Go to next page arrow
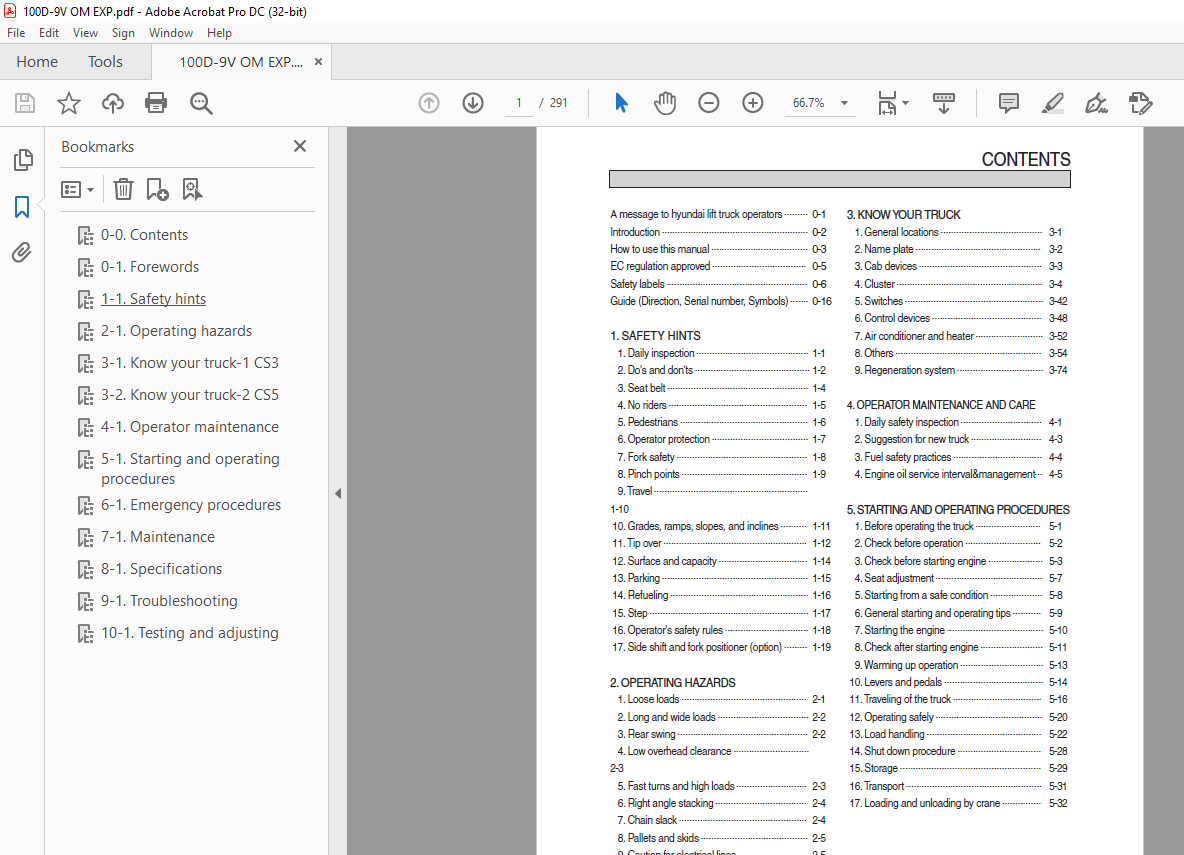This screenshot has width=1184, height=855. click(473, 103)
